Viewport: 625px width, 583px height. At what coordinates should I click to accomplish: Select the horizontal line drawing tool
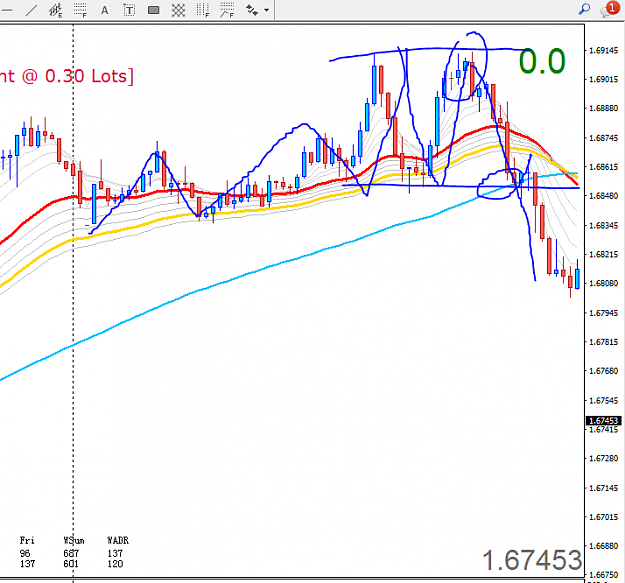(x=6, y=10)
